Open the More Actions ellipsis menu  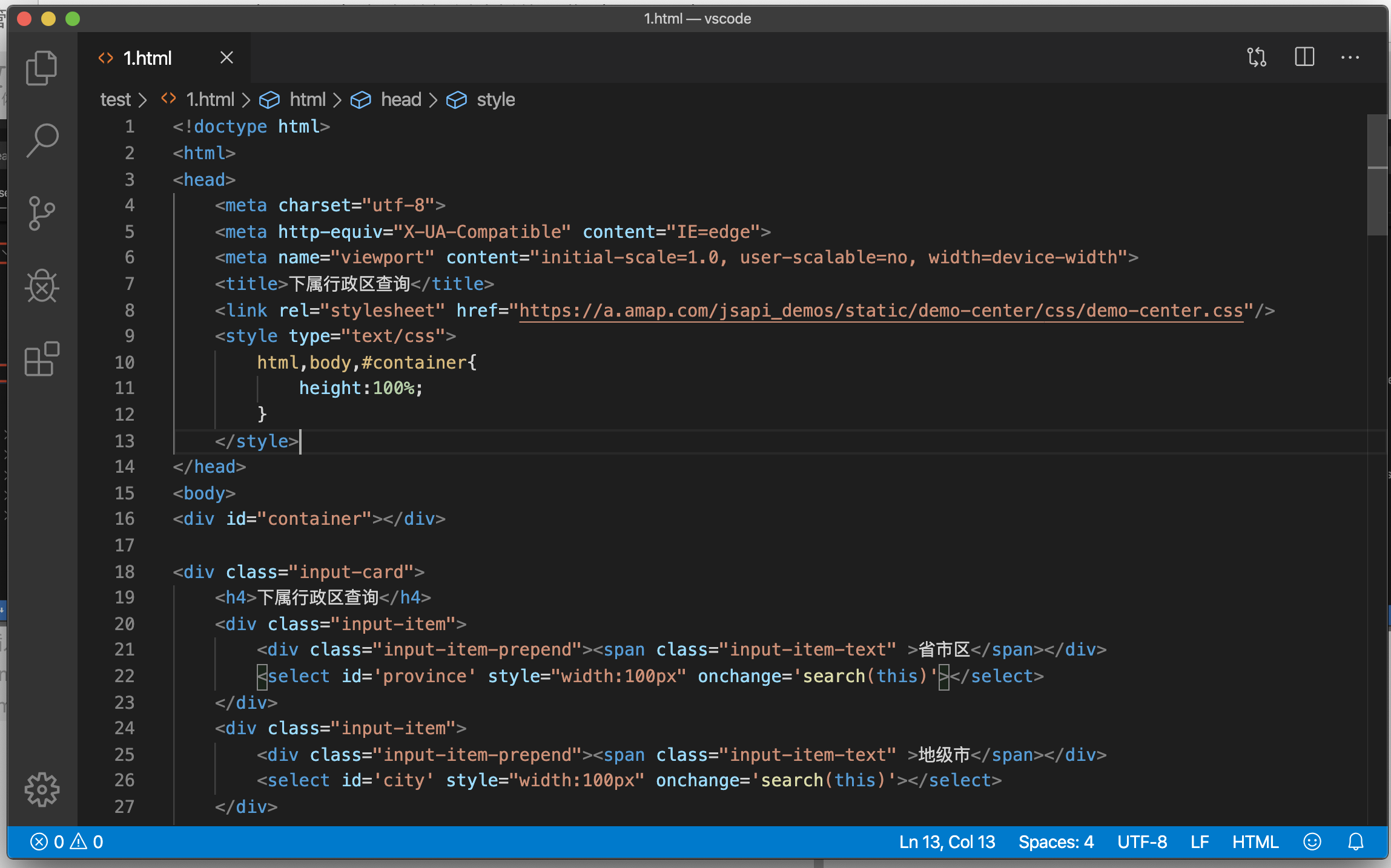(1350, 57)
